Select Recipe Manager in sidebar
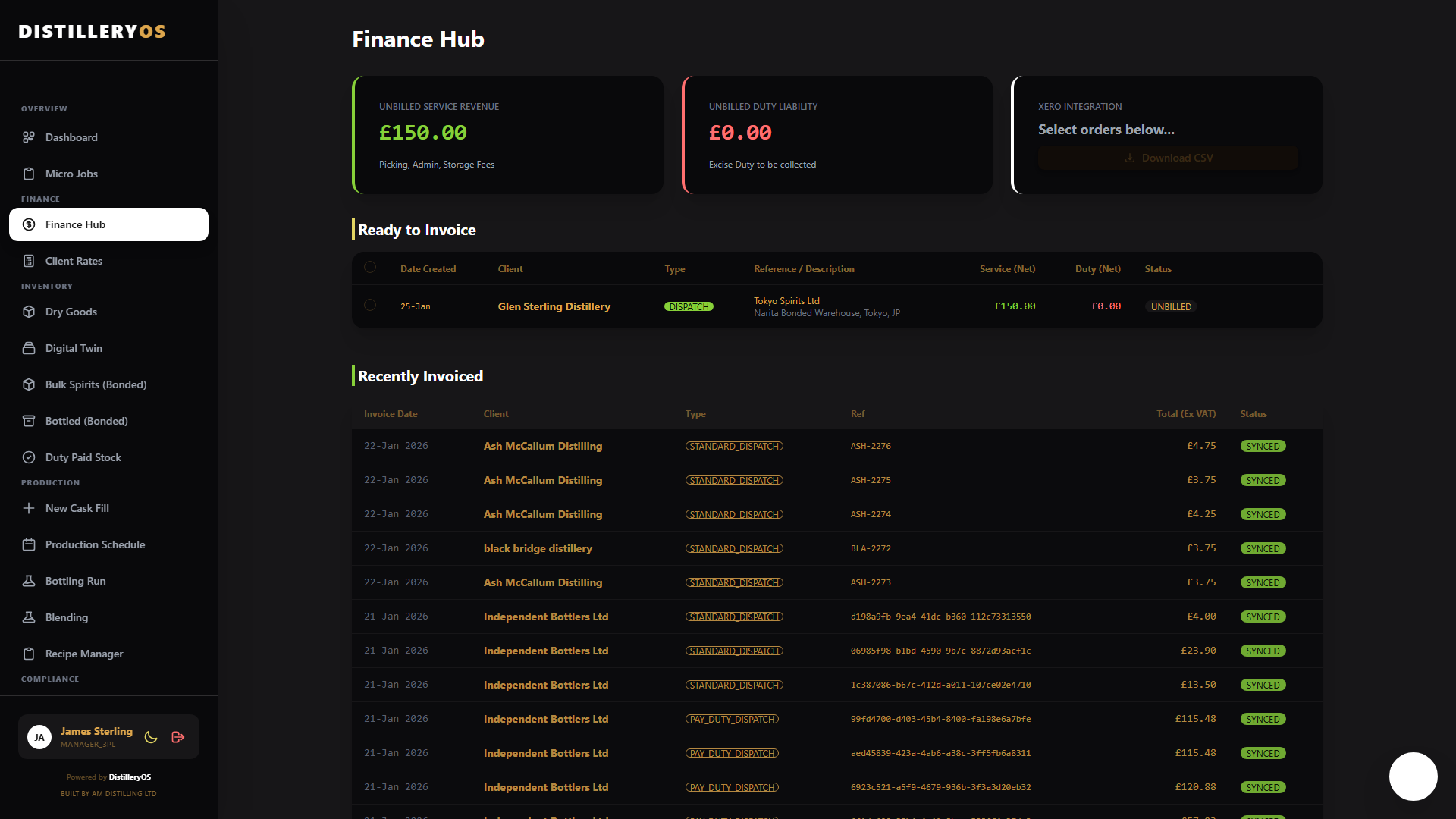This screenshot has width=1456, height=819. 108,654
